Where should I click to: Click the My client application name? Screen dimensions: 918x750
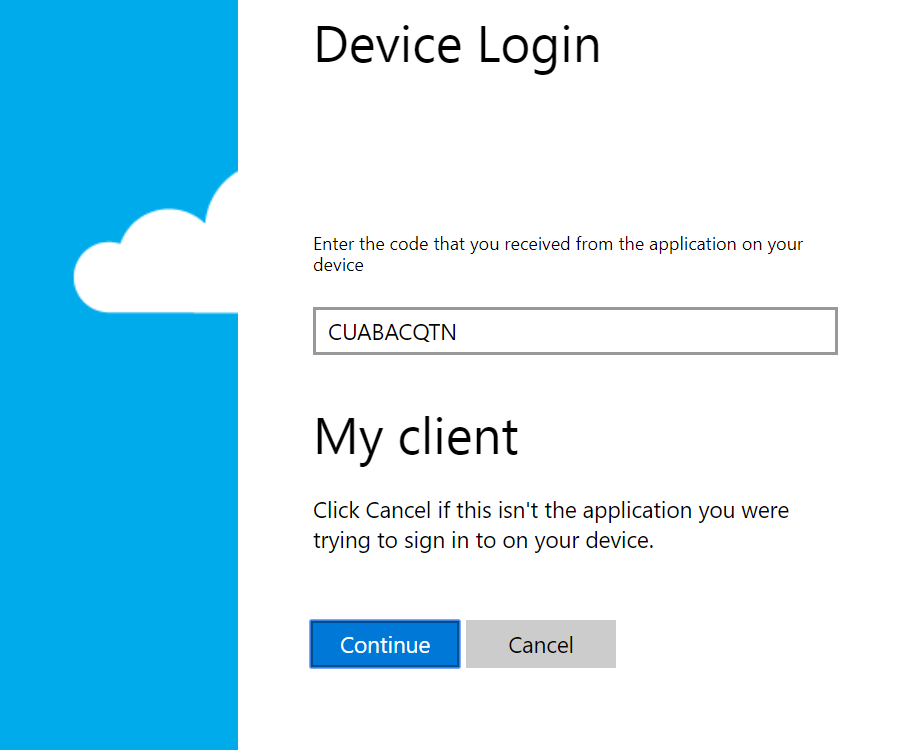(x=416, y=438)
